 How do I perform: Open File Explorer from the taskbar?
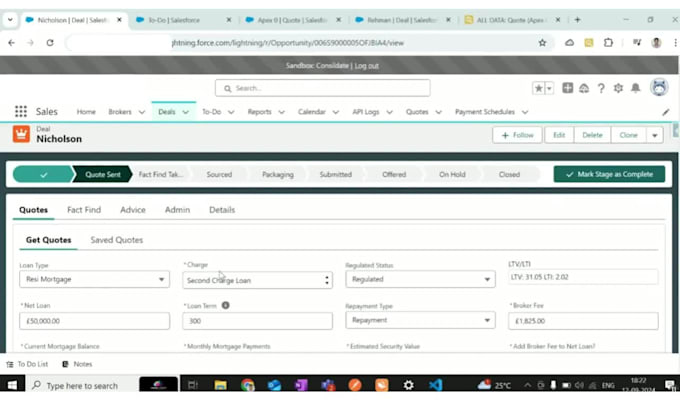tap(220, 385)
